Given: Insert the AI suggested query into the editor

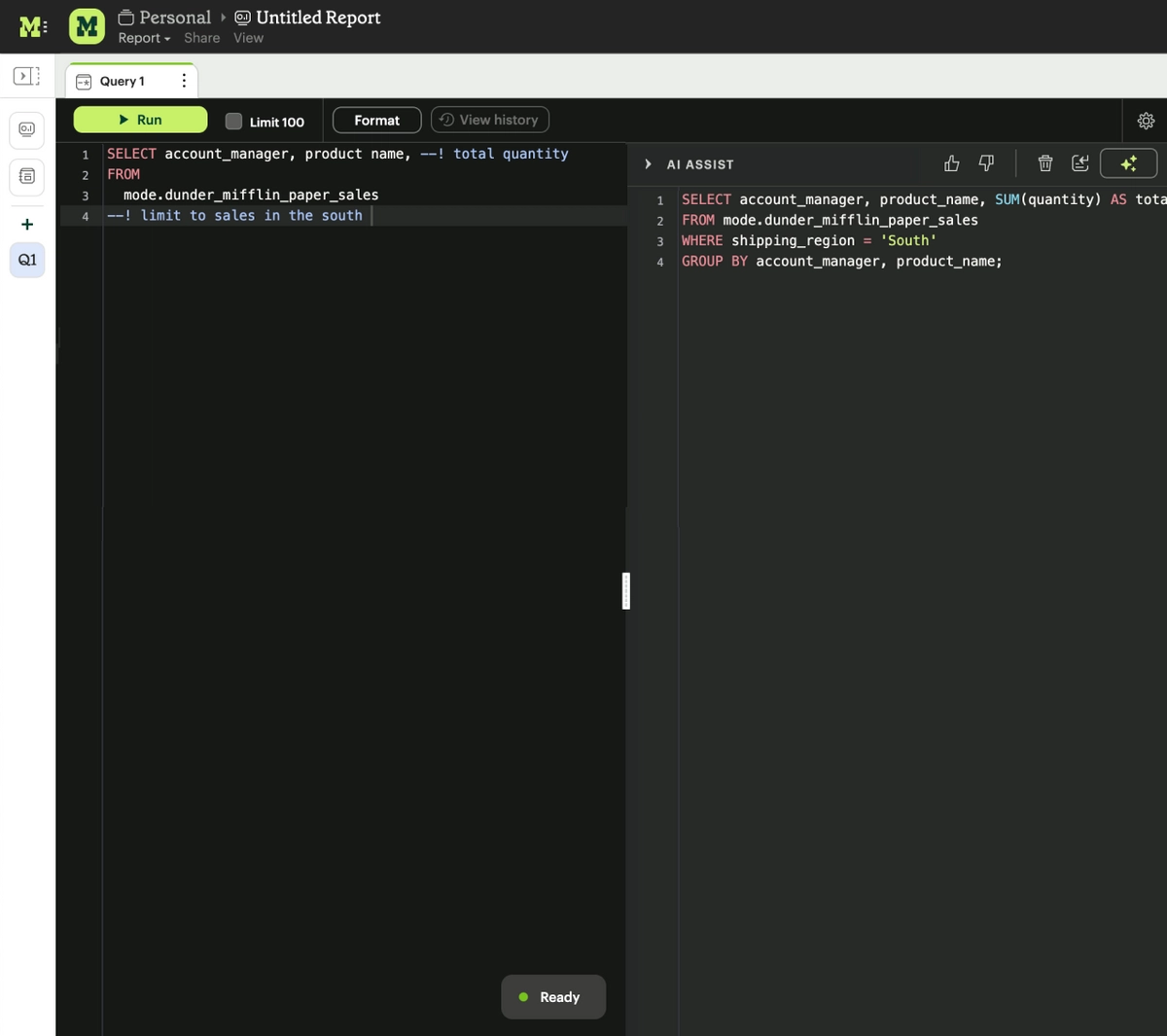Looking at the screenshot, I should pos(1079,163).
